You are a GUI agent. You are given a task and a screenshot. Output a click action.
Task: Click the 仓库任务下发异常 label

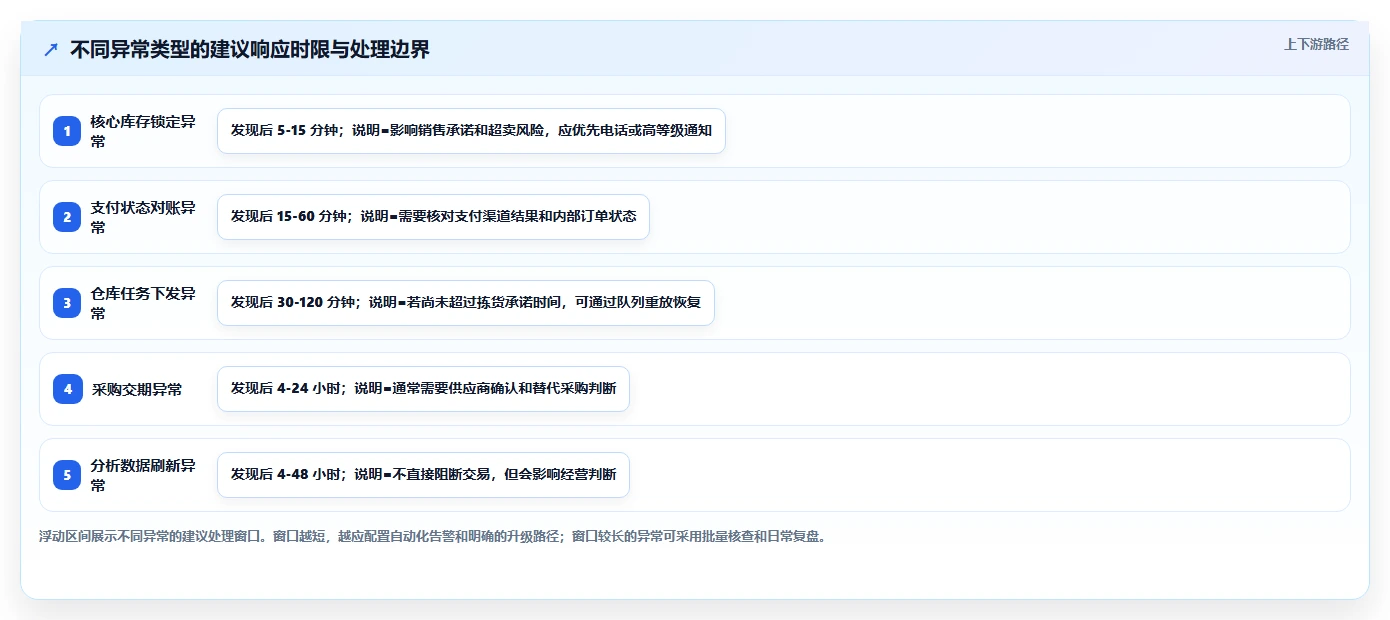point(143,303)
